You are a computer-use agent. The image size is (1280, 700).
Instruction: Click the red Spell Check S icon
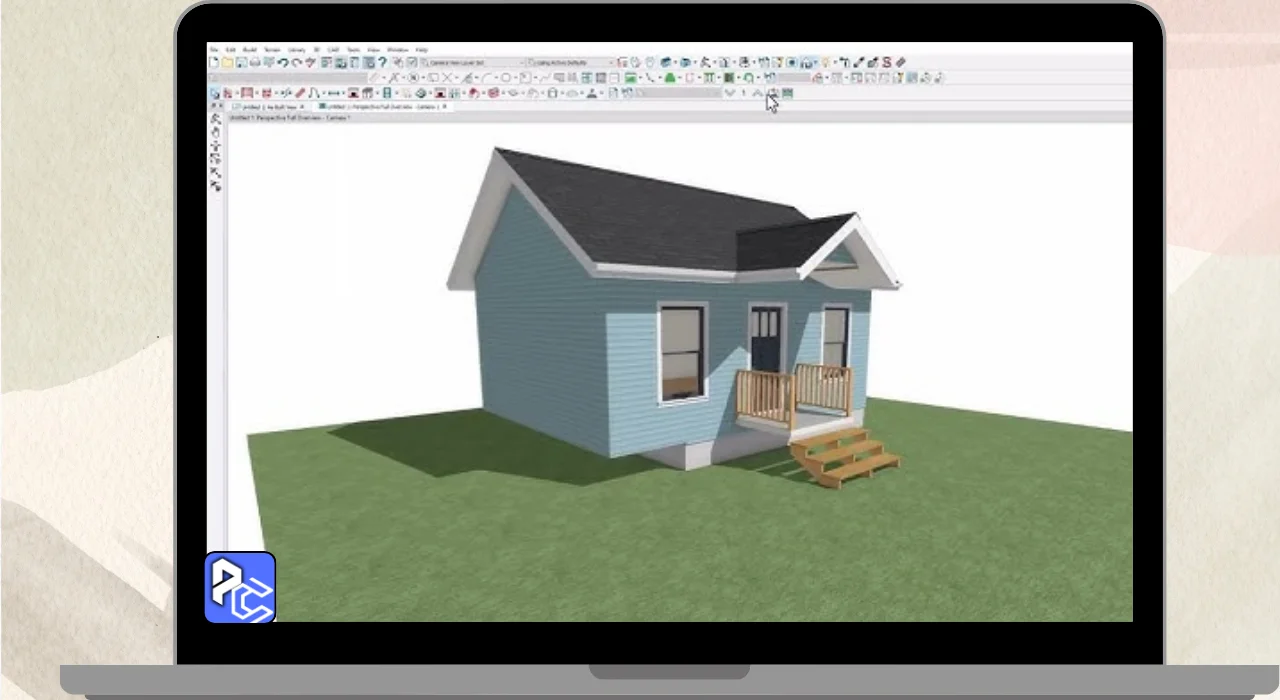coord(887,62)
